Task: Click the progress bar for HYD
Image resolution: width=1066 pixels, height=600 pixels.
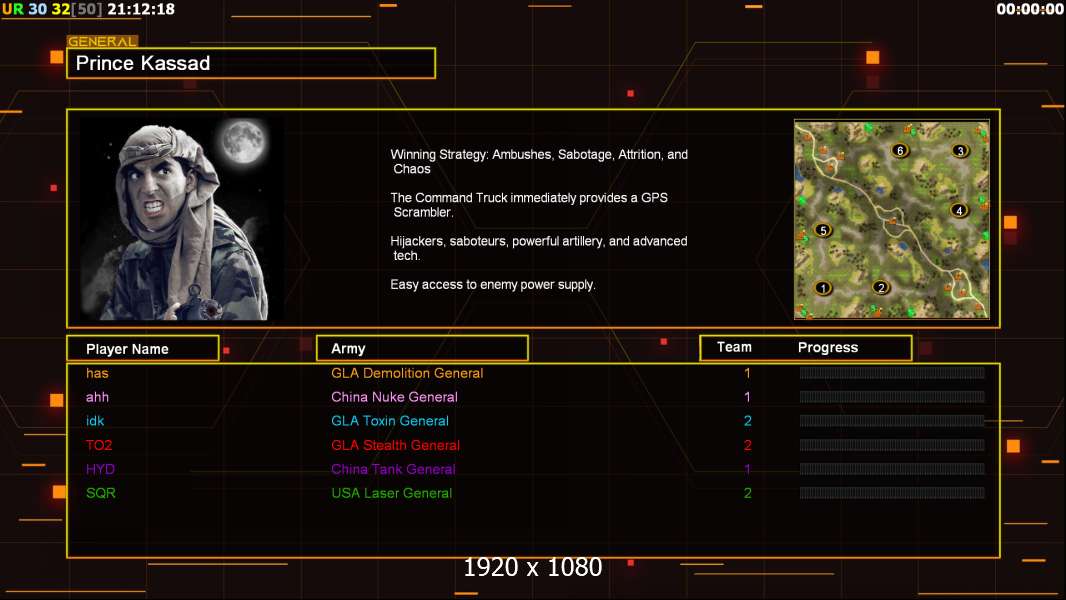Action: coord(892,469)
